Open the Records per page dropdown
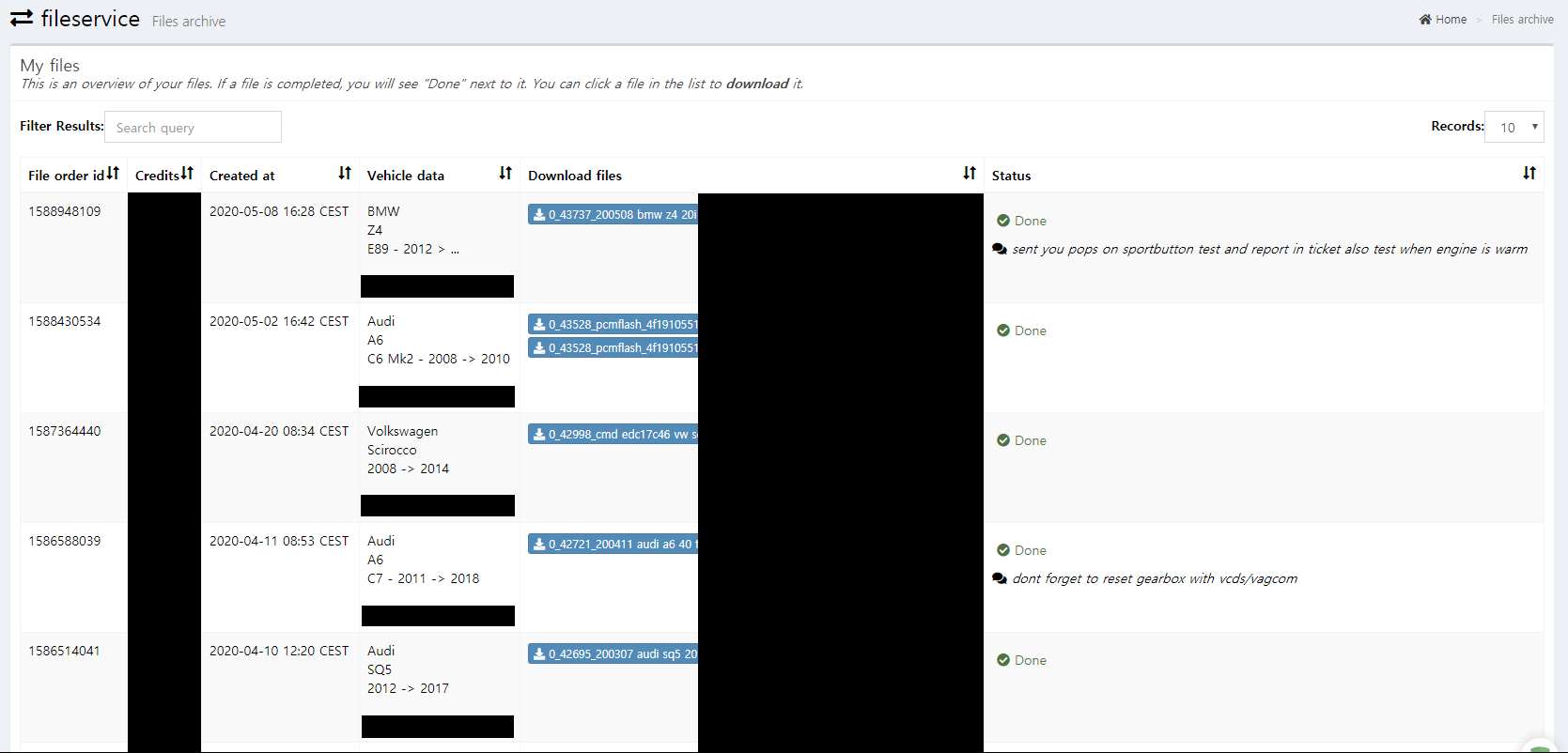Screen dimensions: 1568x753 pos(1514,127)
